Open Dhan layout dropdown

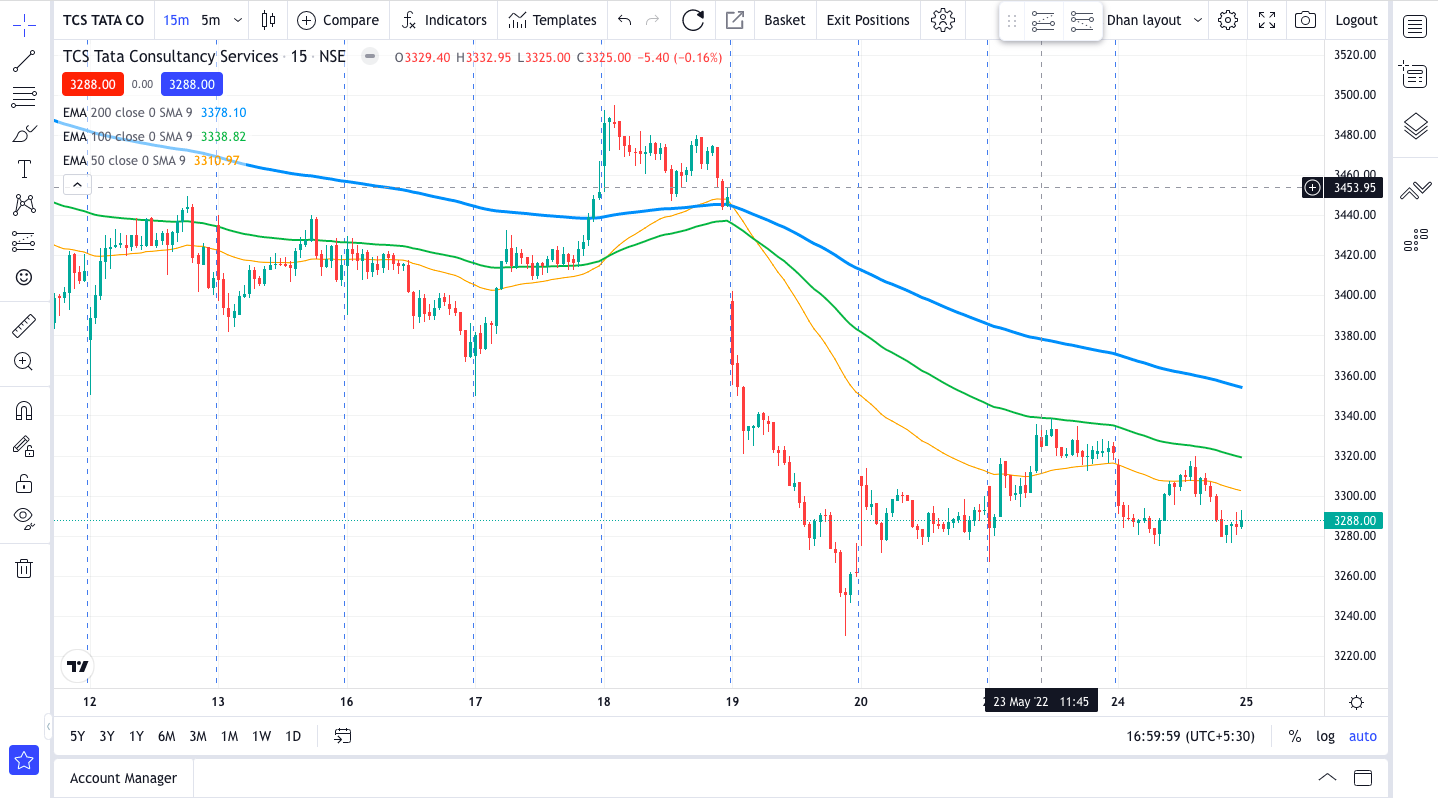1154,20
